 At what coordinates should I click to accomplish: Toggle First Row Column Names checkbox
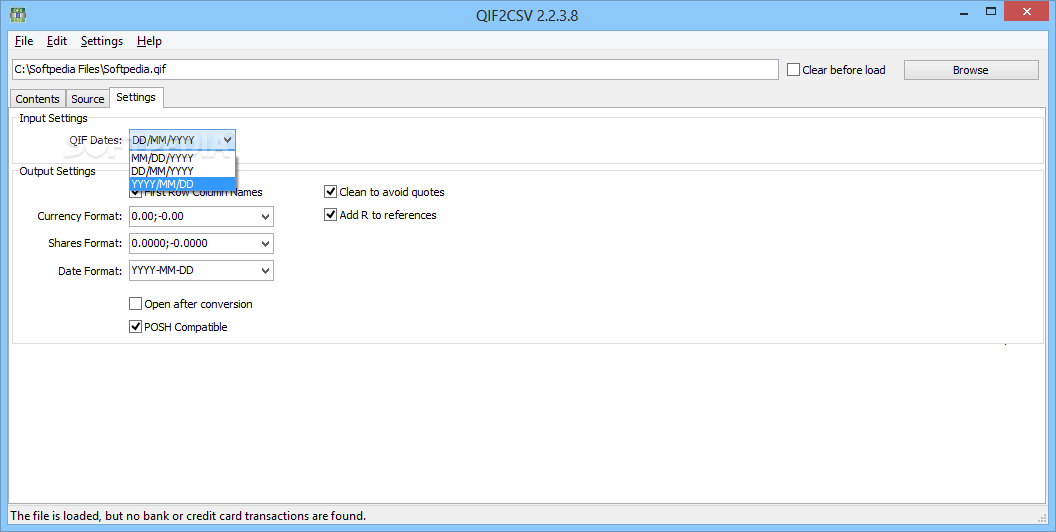pyautogui.click(x=135, y=192)
